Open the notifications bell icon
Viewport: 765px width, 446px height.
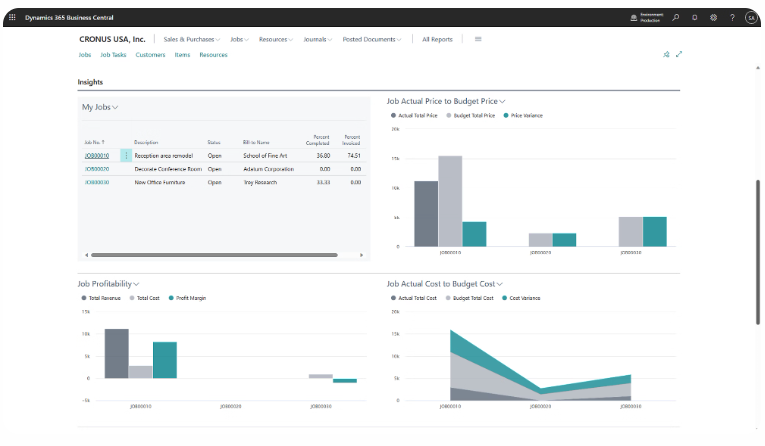(x=694, y=18)
